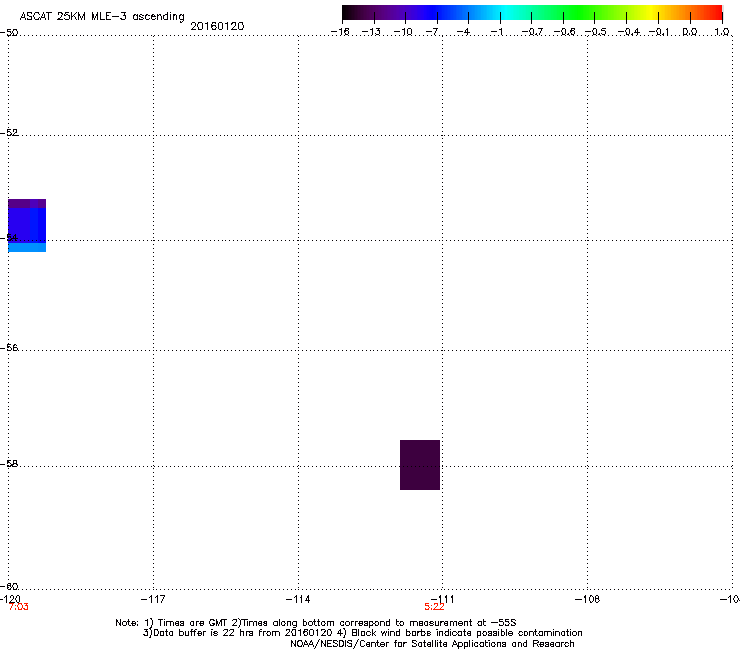Image resolution: width=740 pixels, height=650 pixels.
Task: Click the date label "20160120" under the title
Action: point(217,26)
